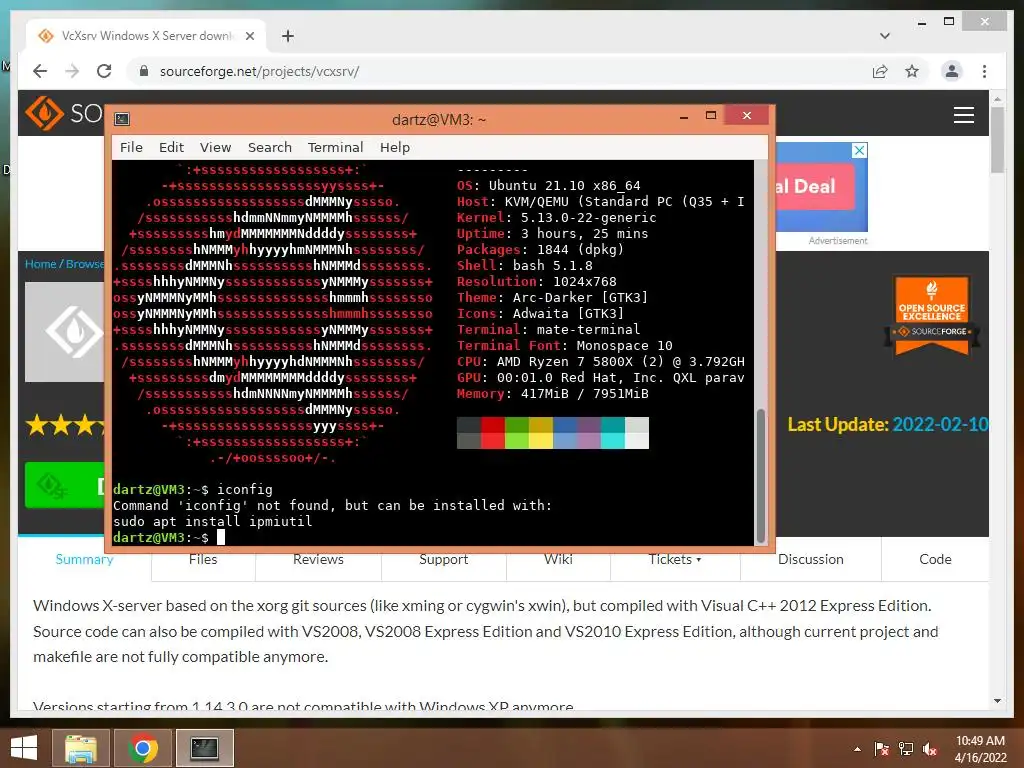Image resolution: width=1024 pixels, height=768 pixels.
Task: Open the Windows Start button
Action: coord(24,748)
